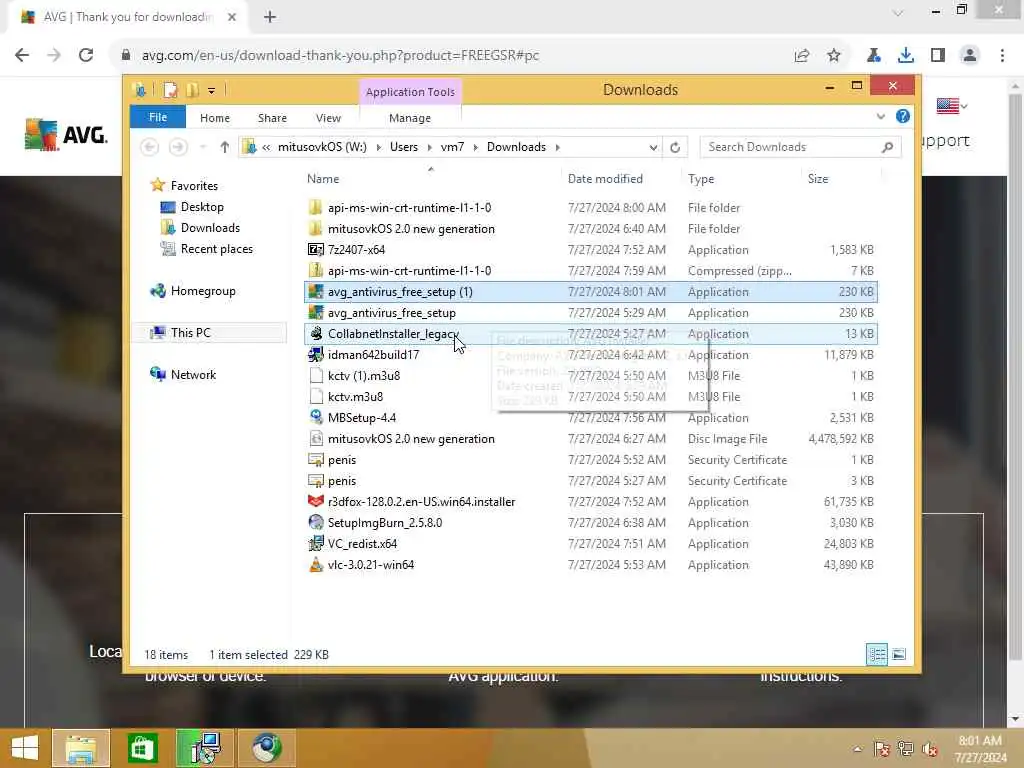Image resolution: width=1024 pixels, height=768 pixels.
Task: Select avg_antivirus_free_setup dated 5:29 AM
Action: pos(590,313)
